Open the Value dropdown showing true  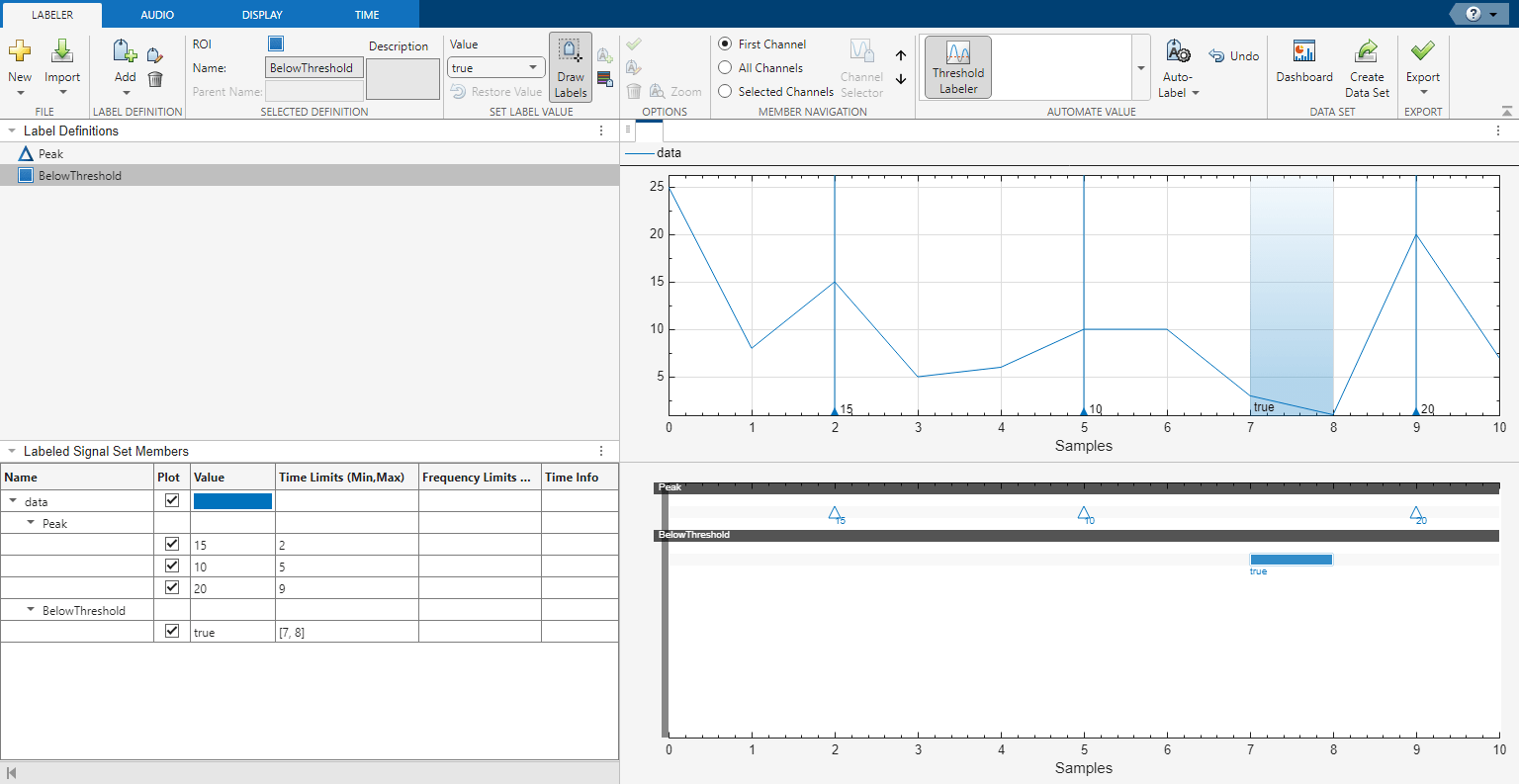[496, 68]
